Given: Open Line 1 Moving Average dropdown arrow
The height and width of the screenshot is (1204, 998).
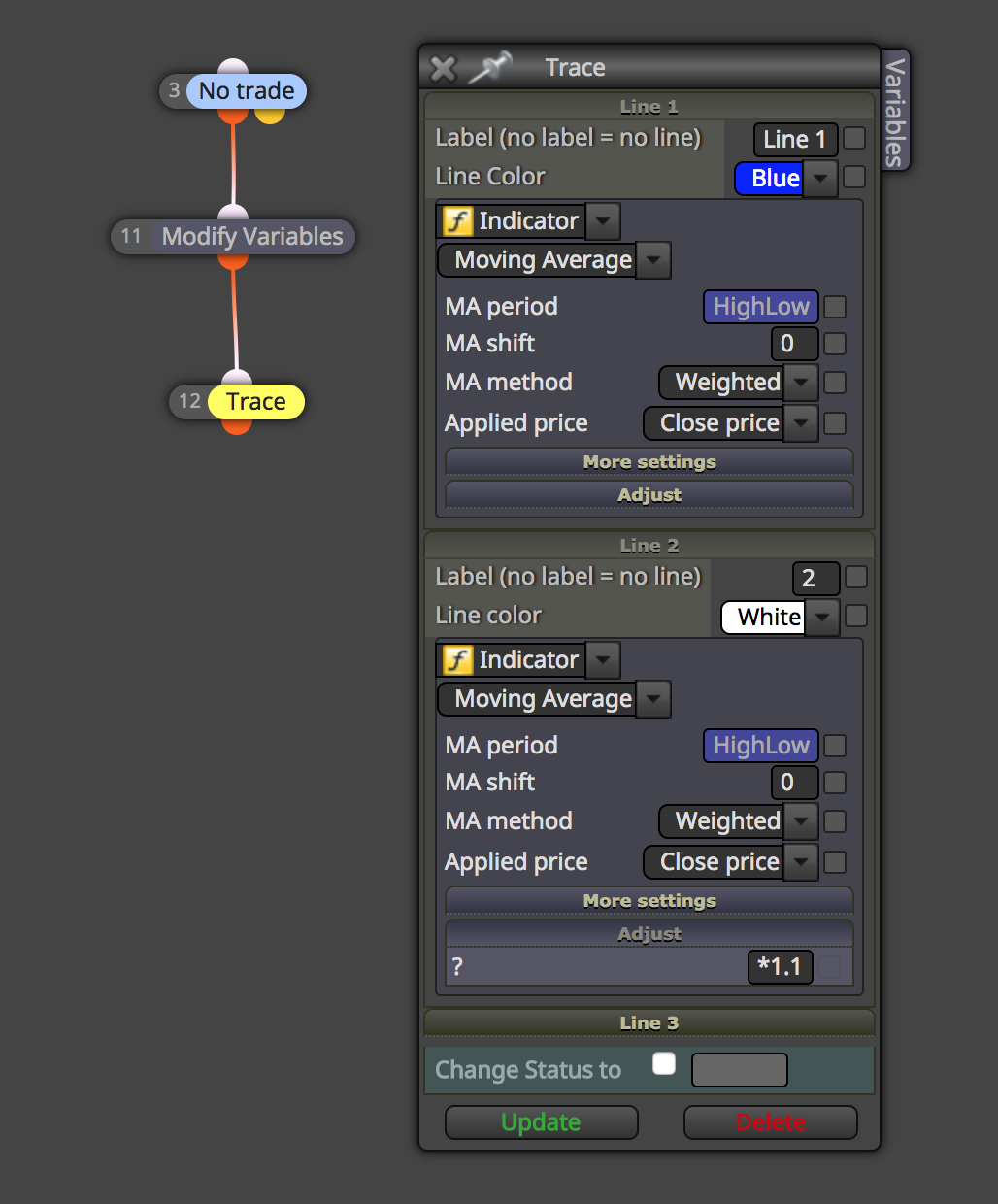Looking at the screenshot, I should pyautogui.click(x=653, y=260).
